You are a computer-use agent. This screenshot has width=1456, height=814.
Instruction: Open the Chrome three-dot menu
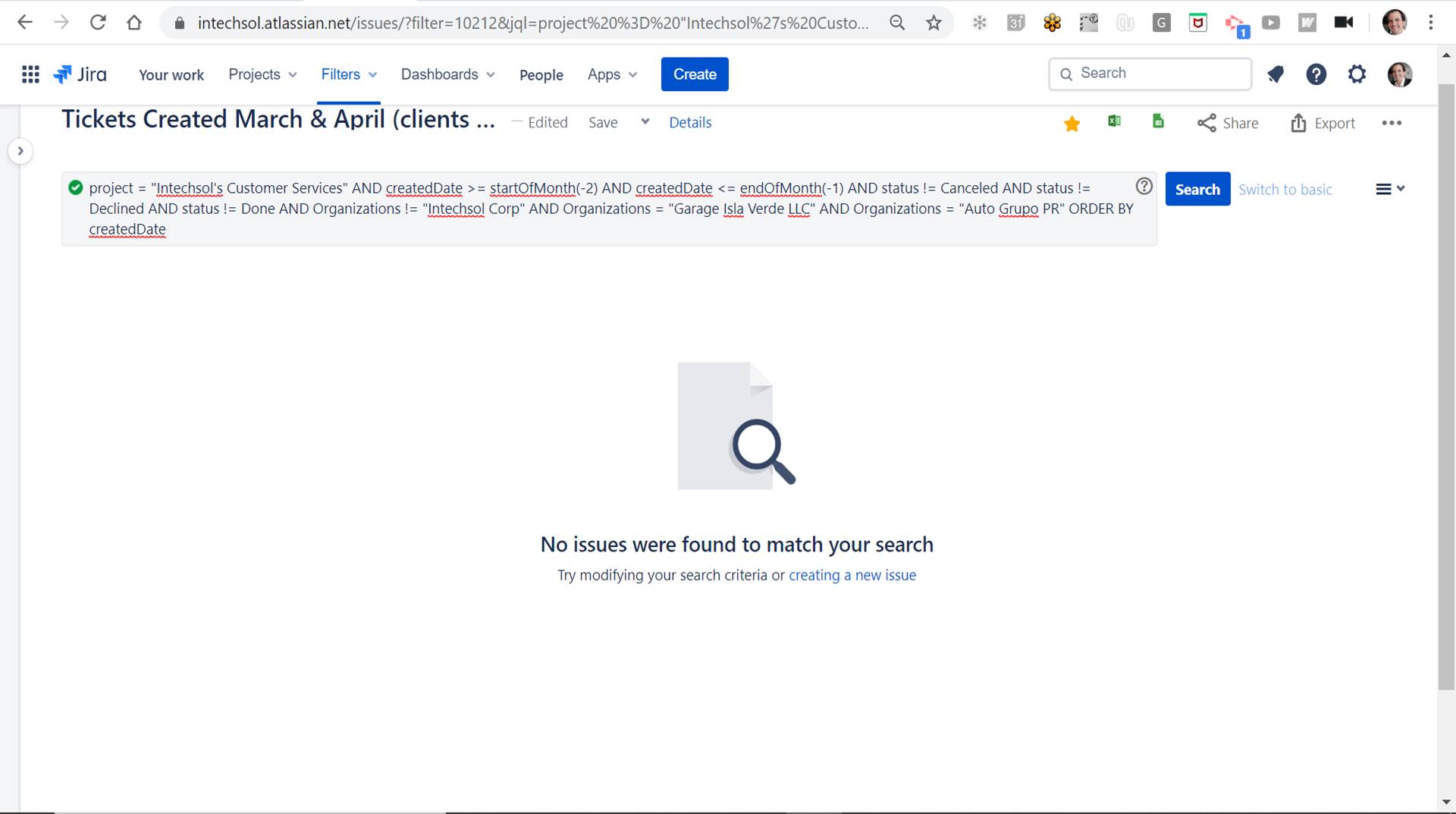pos(1431,23)
